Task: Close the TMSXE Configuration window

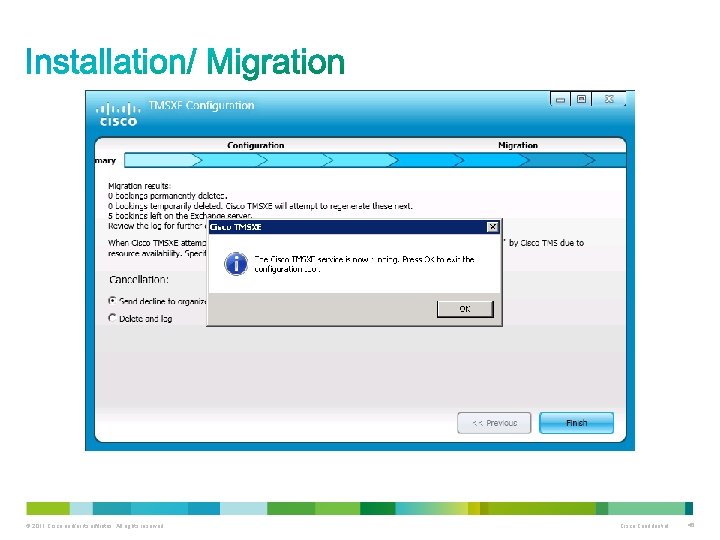Action: click(609, 99)
